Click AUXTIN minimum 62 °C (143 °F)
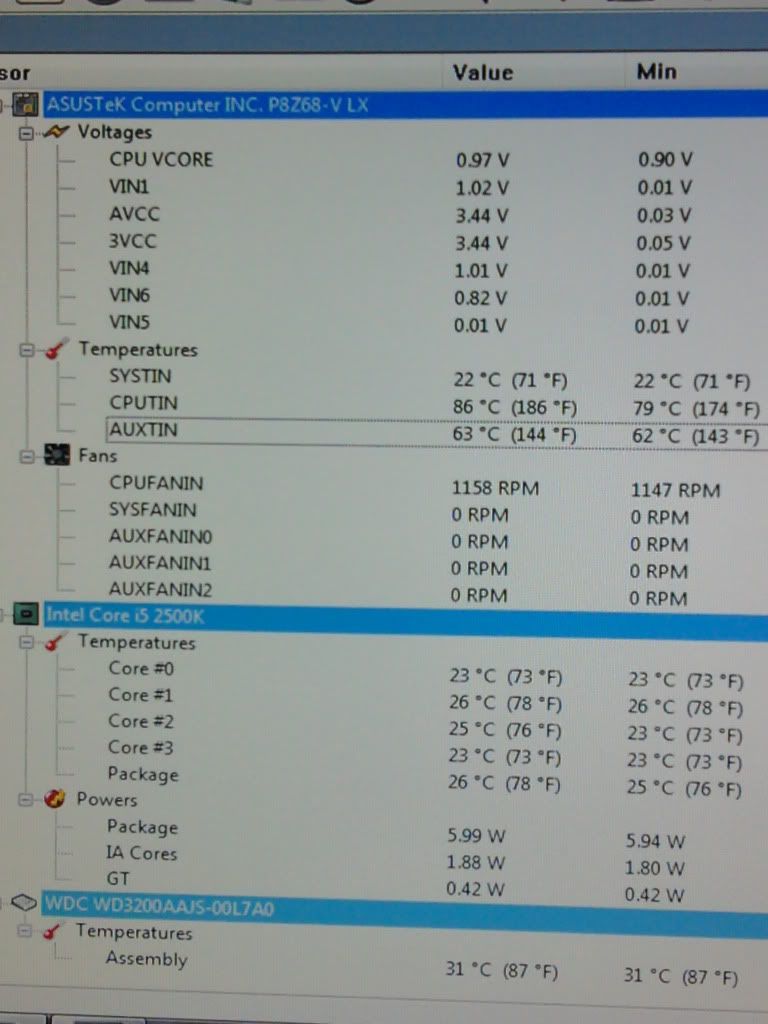The height and width of the screenshot is (1024, 768). [696, 436]
